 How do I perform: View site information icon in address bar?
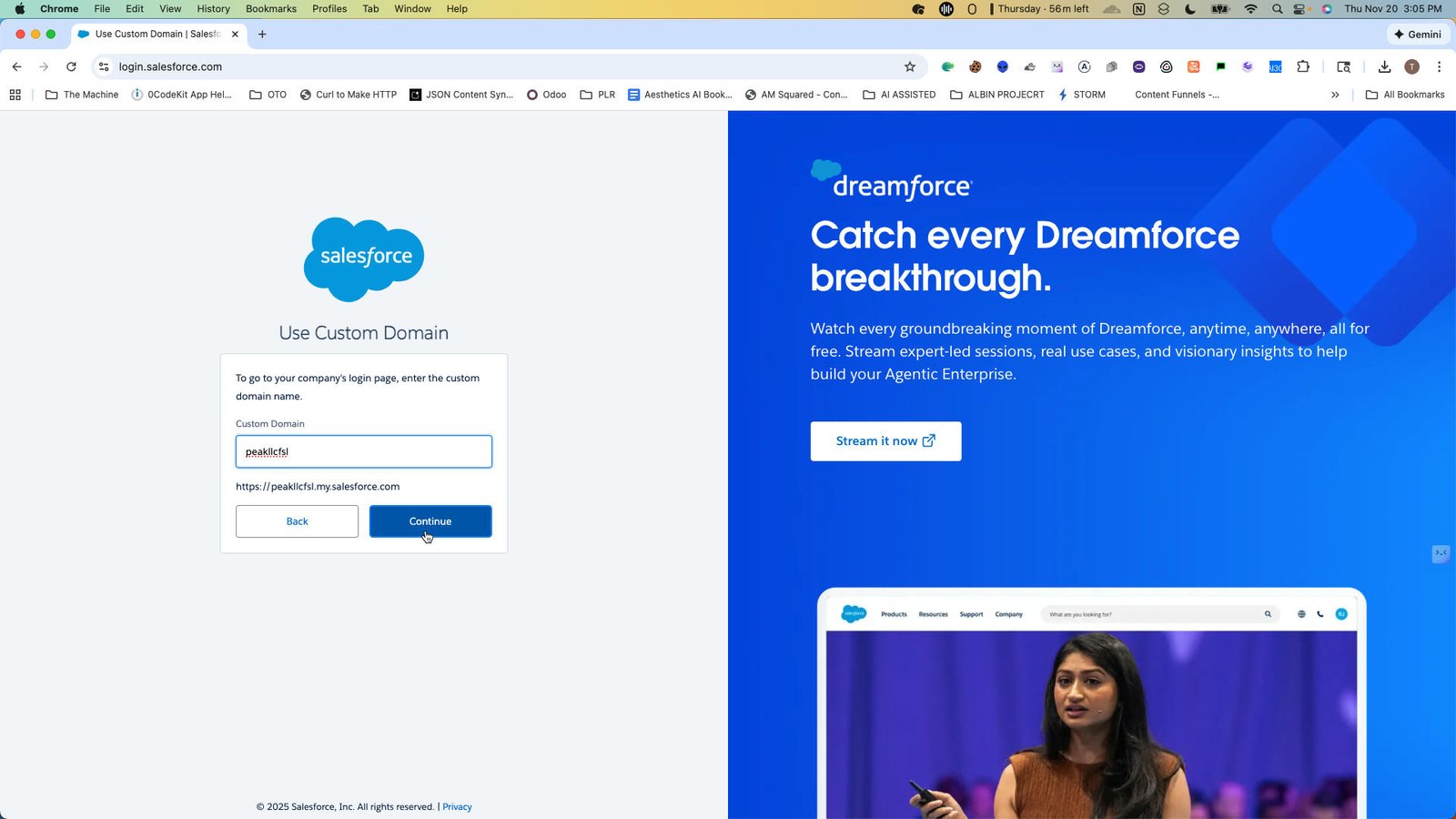coord(104,66)
